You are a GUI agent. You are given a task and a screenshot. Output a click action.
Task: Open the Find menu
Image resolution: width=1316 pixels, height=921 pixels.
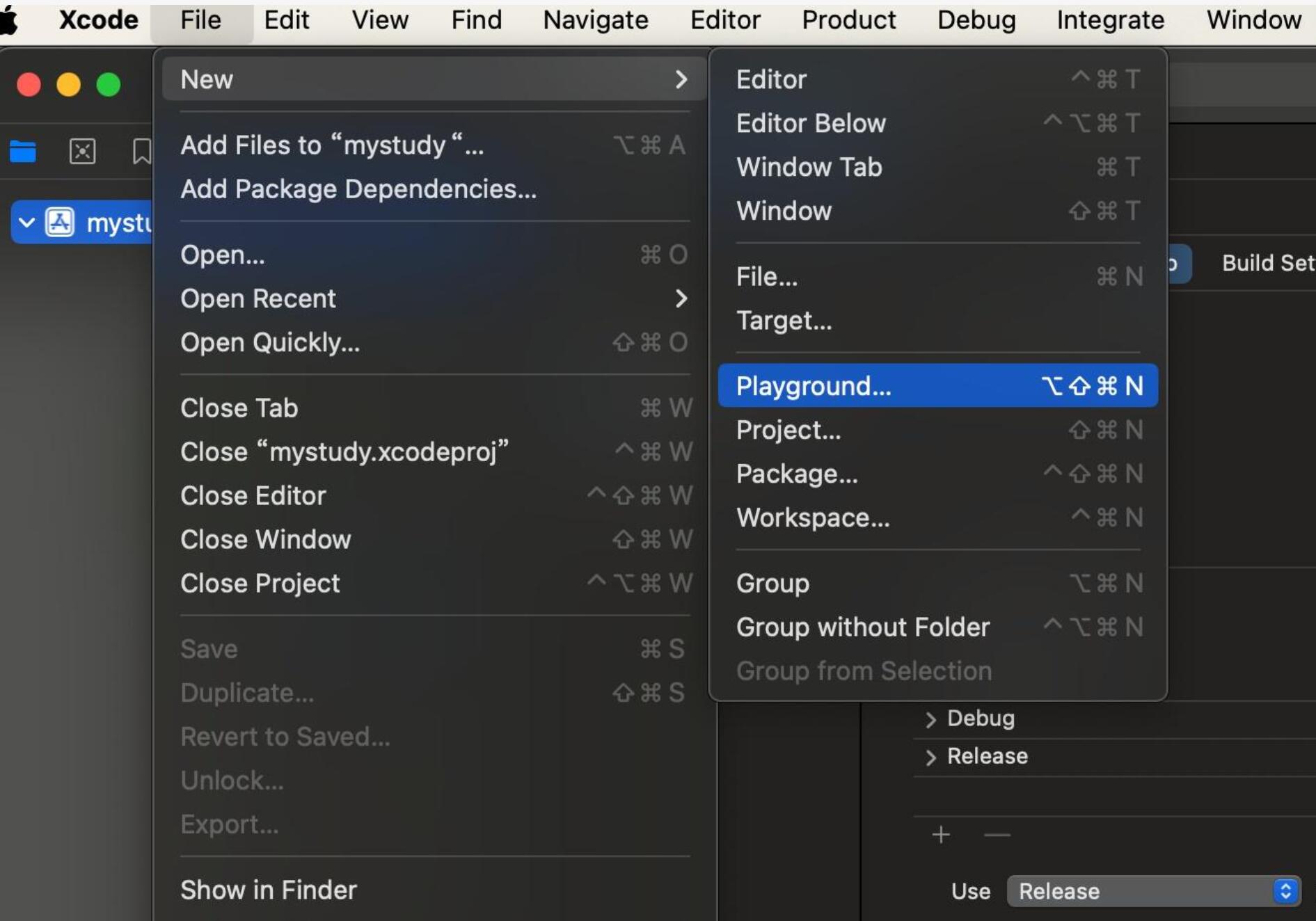click(476, 19)
